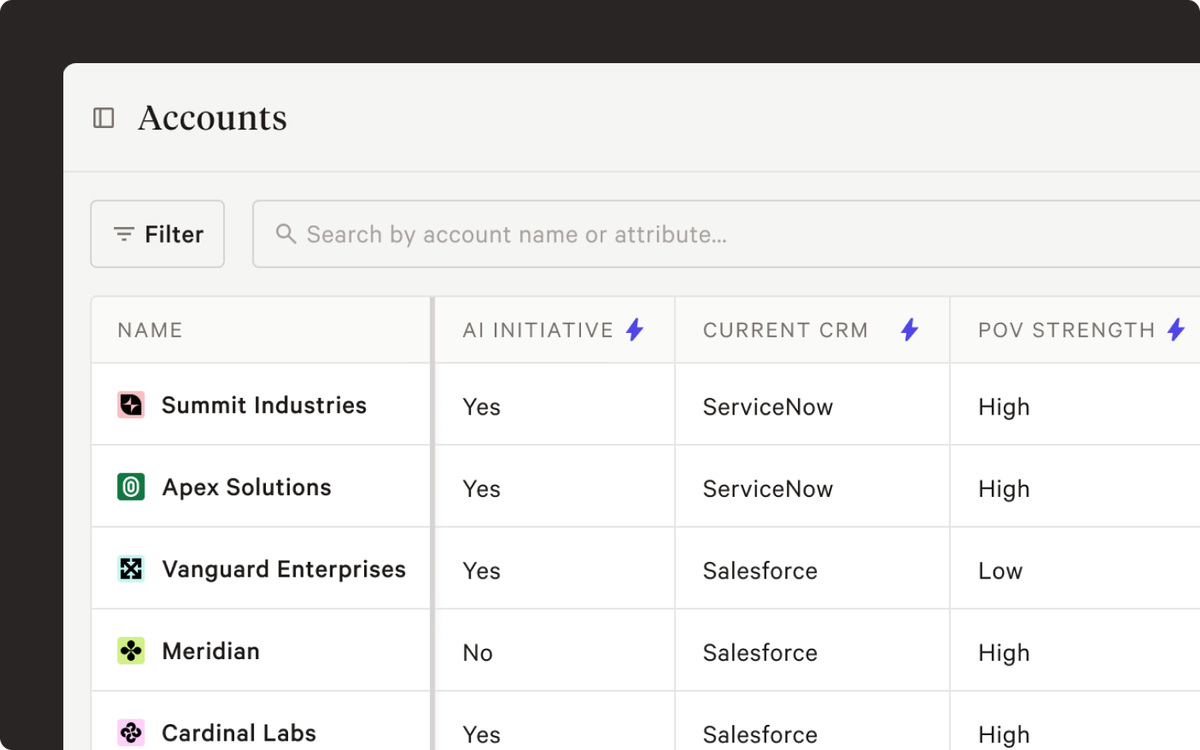The width and height of the screenshot is (1200, 750).
Task: Click lightning bolt beside AI Initiative
Action: pyautogui.click(x=634, y=330)
